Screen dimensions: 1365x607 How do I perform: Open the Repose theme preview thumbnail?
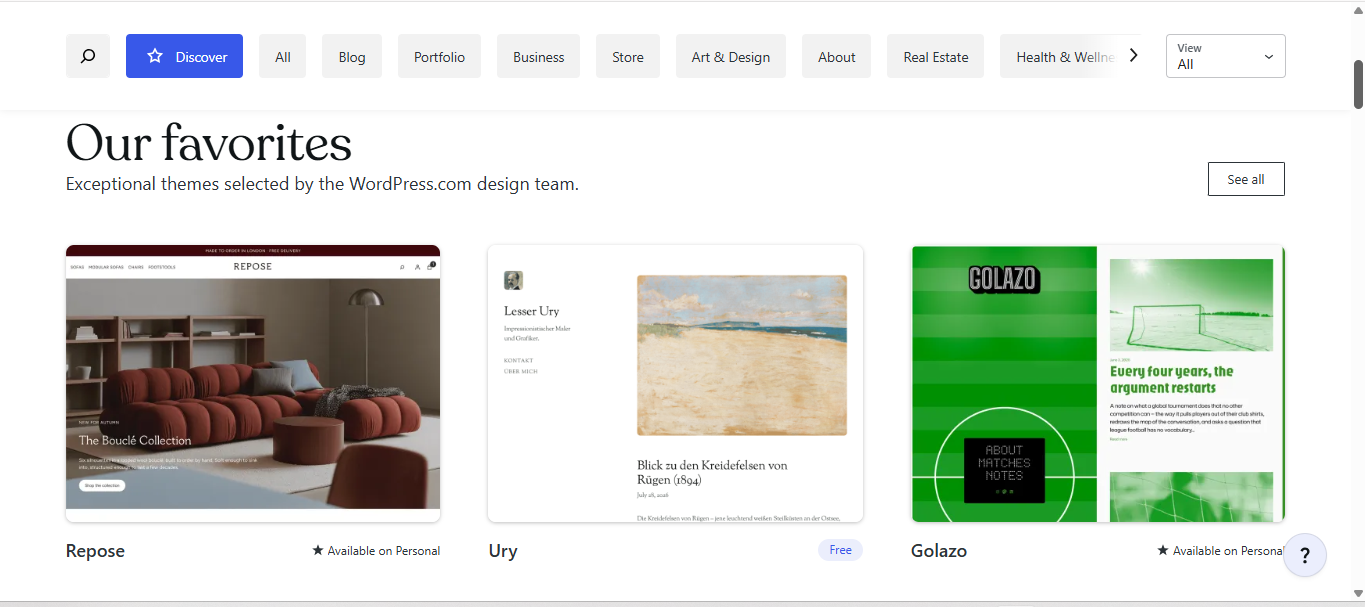click(253, 383)
